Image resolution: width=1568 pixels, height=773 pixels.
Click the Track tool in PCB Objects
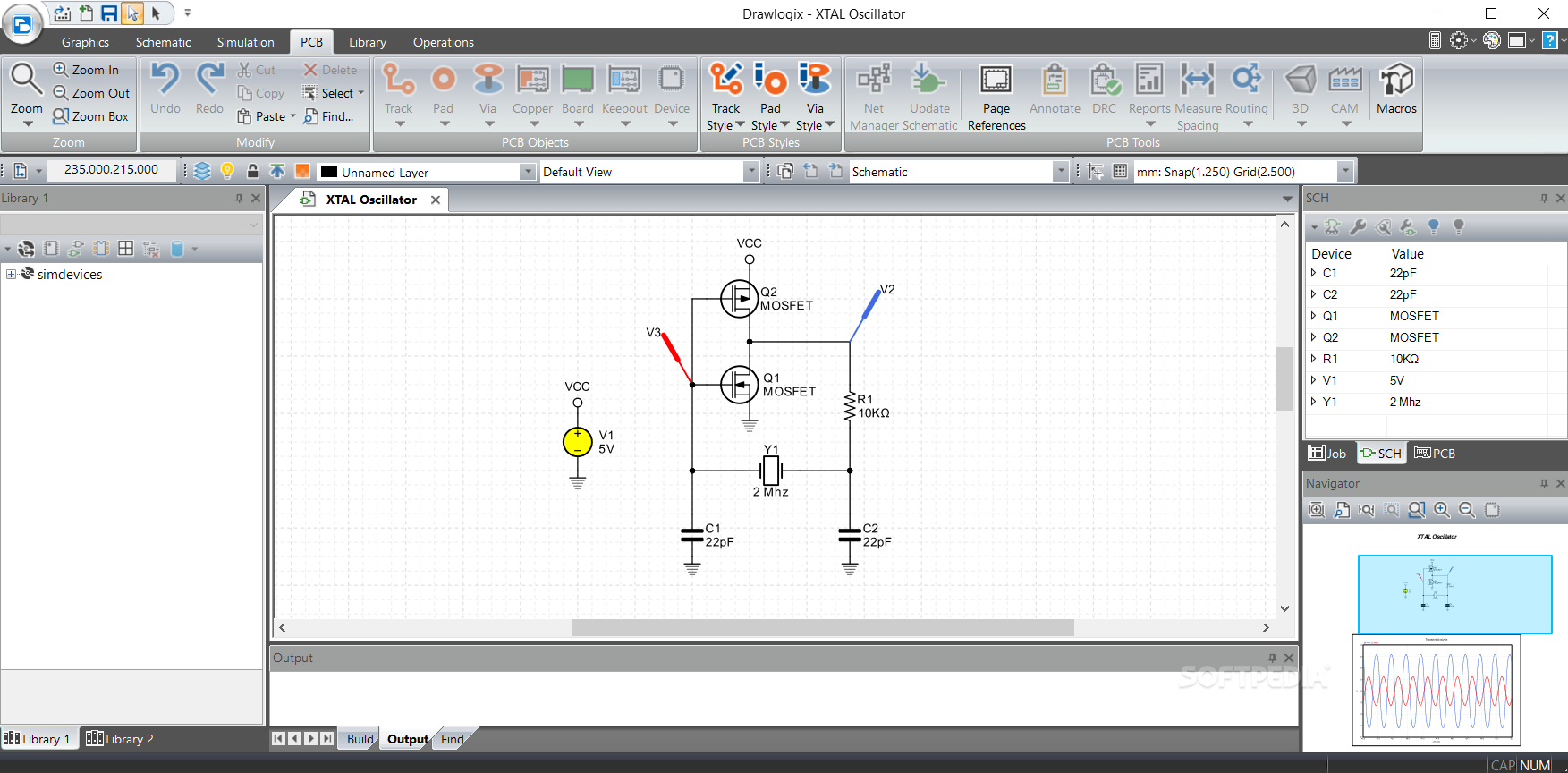pos(398,93)
